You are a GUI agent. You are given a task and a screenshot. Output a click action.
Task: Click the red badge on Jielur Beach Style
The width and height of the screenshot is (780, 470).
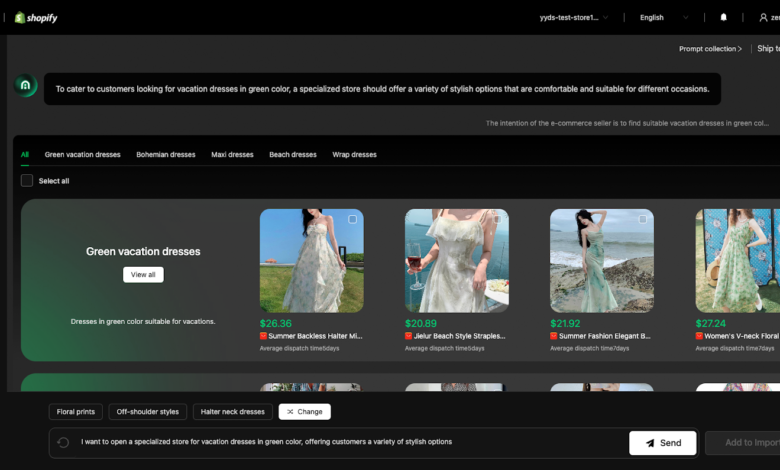[x=409, y=336]
